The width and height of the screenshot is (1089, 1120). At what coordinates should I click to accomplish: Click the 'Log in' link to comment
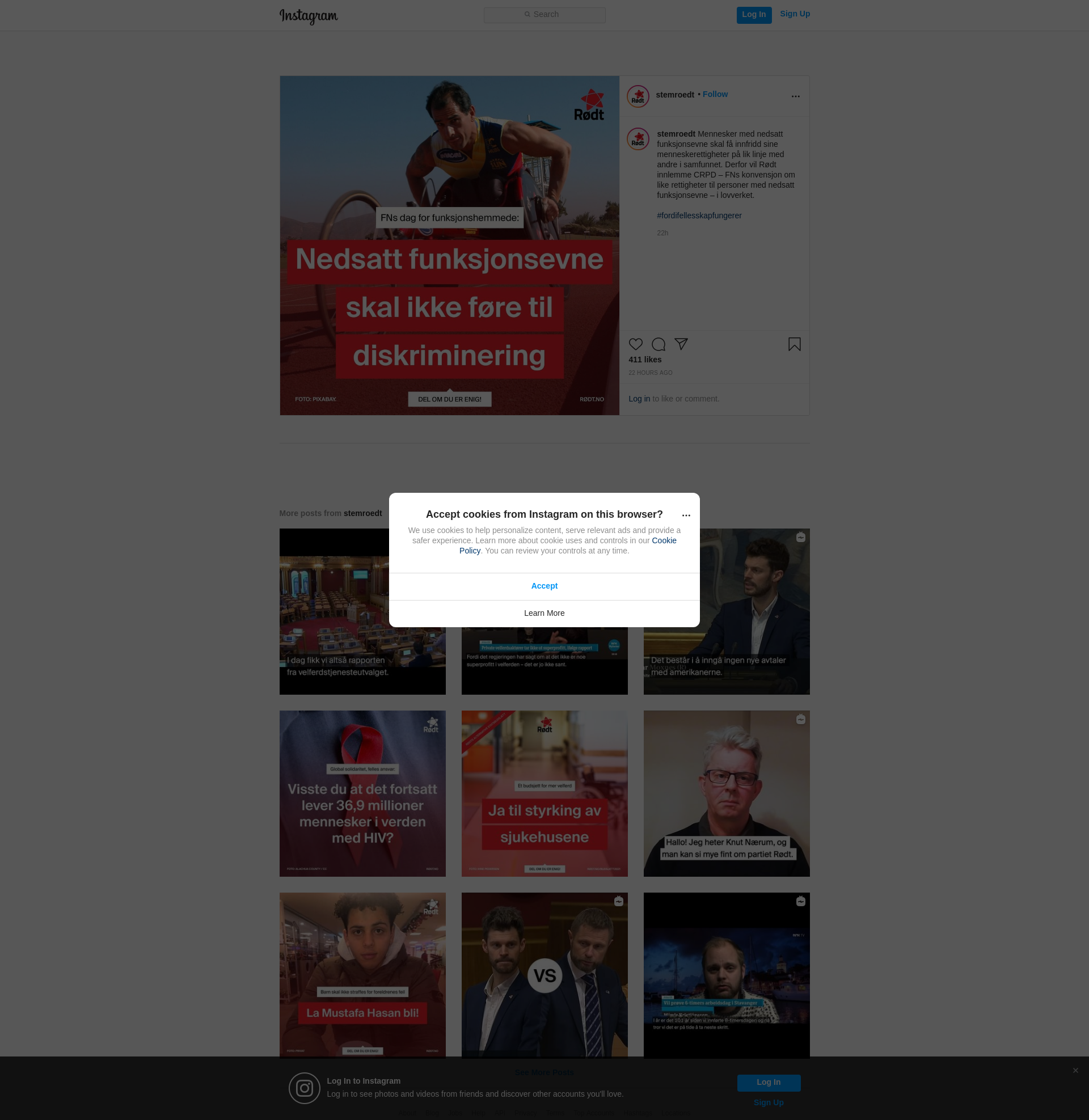tap(639, 399)
